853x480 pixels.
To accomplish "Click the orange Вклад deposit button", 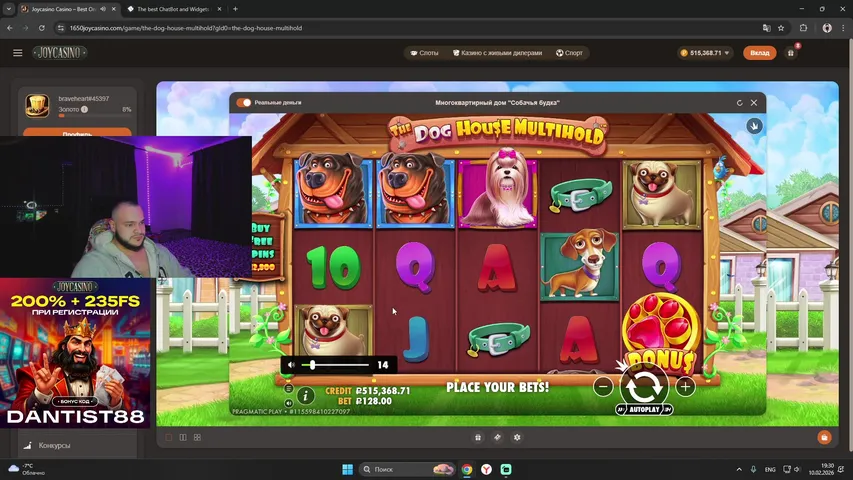I will coord(759,53).
